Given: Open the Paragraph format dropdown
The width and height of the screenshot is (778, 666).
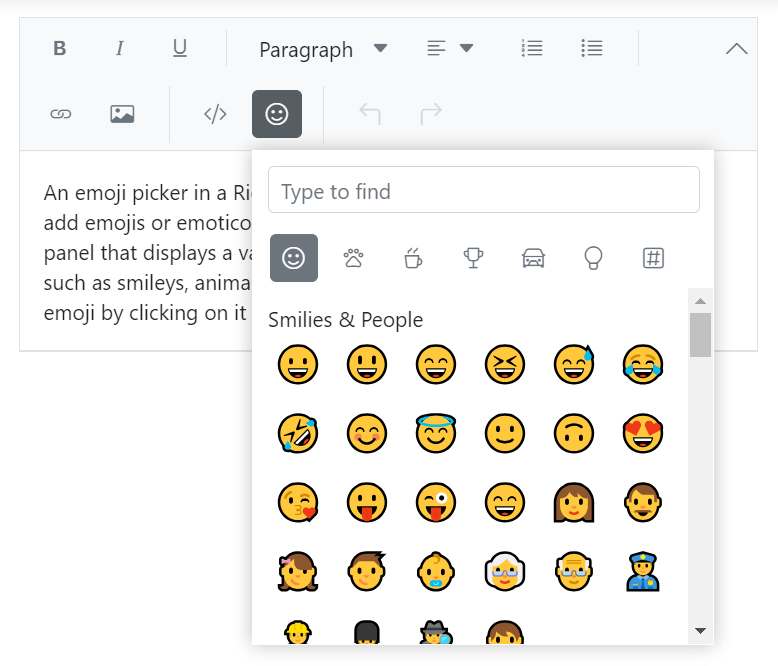Looking at the screenshot, I should click(322, 49).
